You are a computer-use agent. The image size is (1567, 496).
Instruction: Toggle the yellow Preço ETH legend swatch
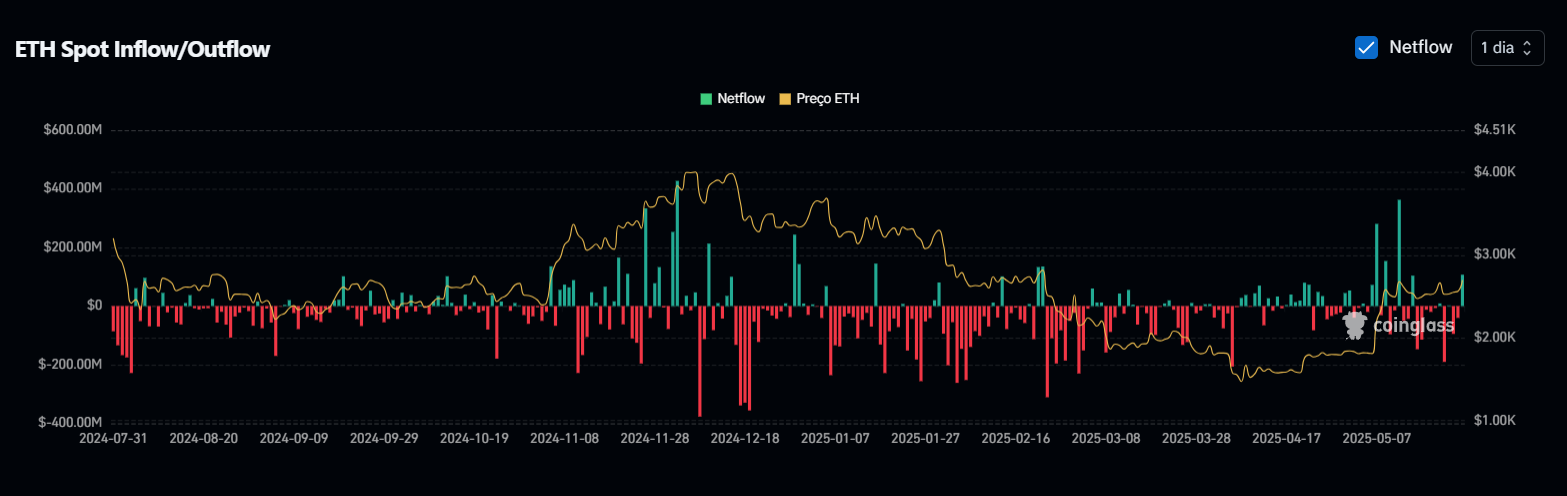pos(785,99)
